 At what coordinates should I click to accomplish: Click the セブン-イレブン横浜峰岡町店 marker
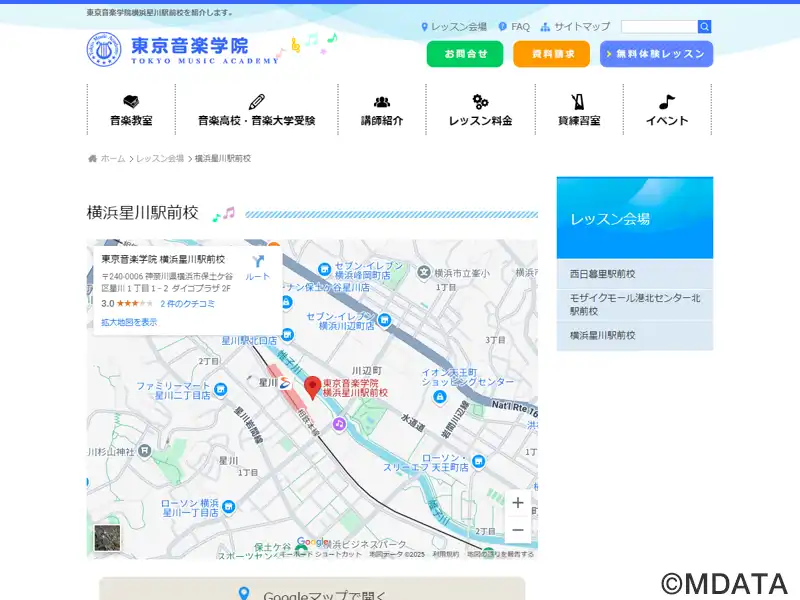coord(324,269)
